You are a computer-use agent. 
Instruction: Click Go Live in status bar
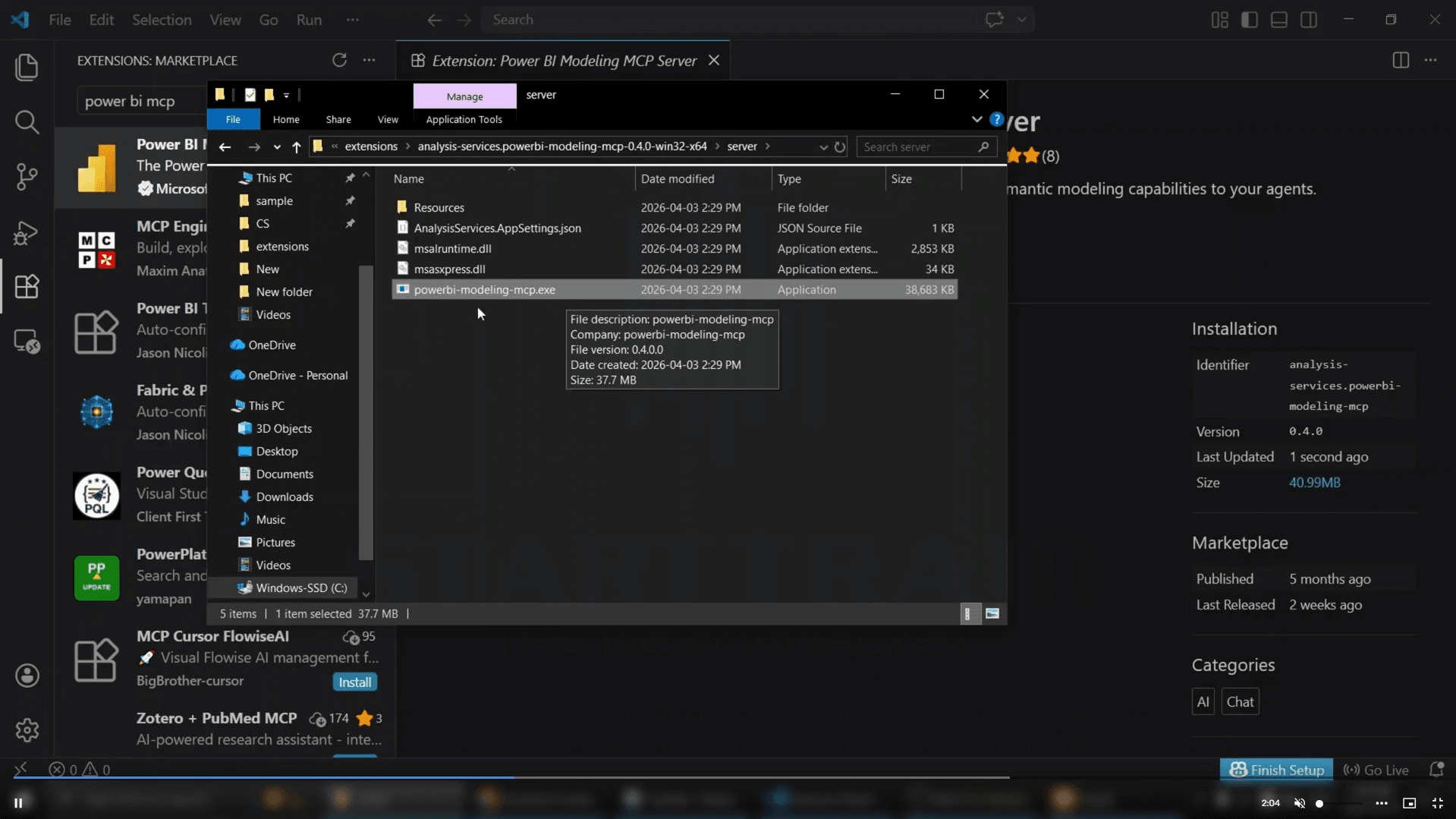point(1376,770)
